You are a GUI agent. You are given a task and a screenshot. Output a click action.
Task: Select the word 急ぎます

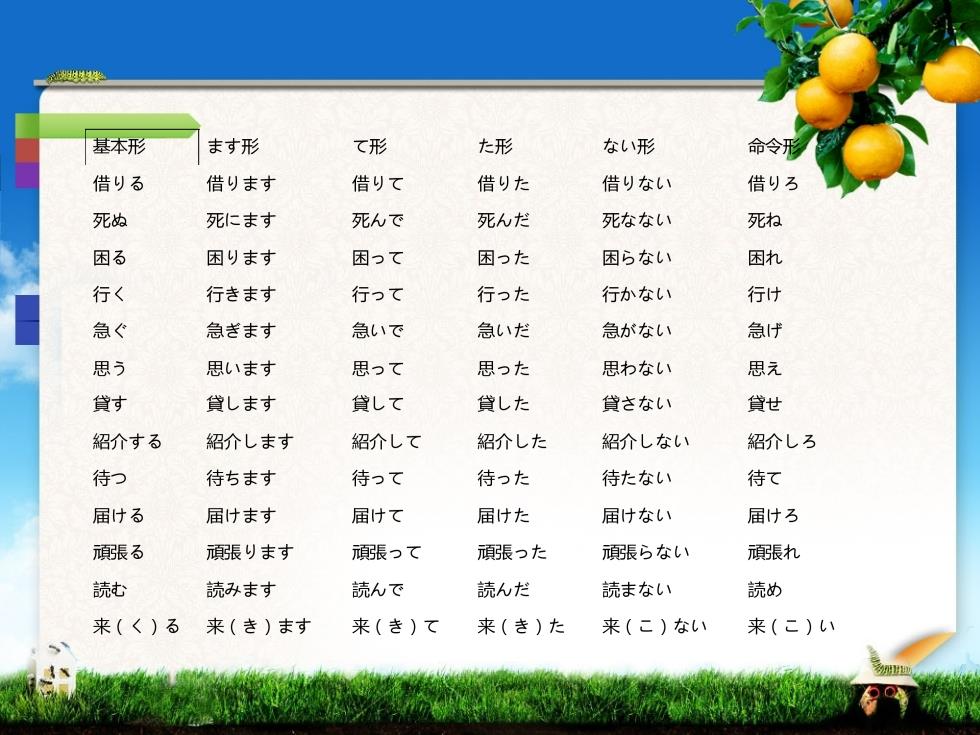241,331
